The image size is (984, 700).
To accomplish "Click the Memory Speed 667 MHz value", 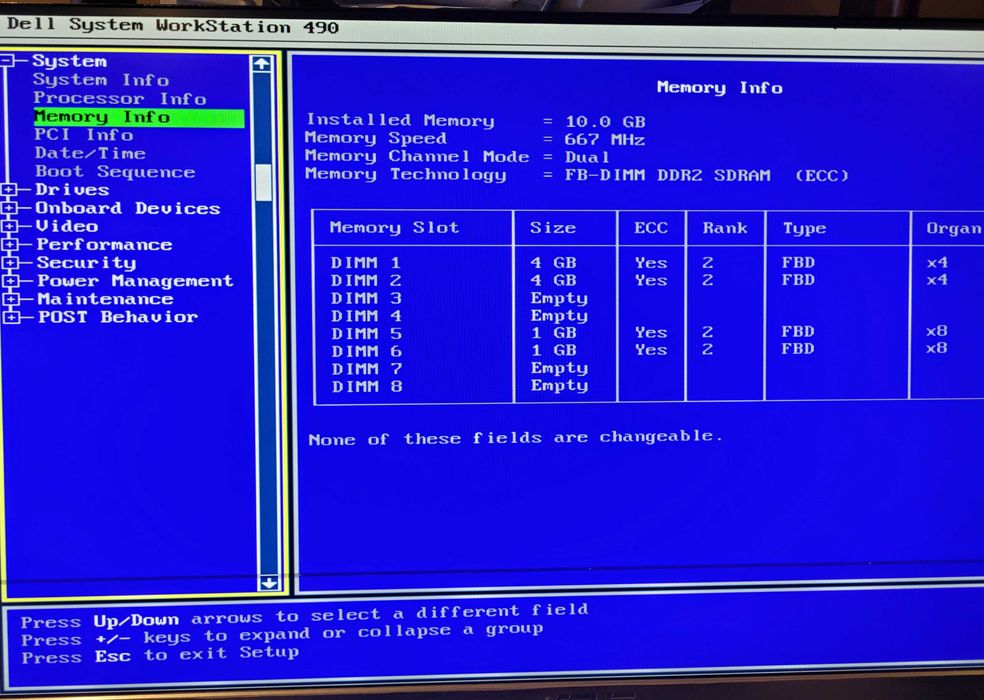I will [604, 139].
